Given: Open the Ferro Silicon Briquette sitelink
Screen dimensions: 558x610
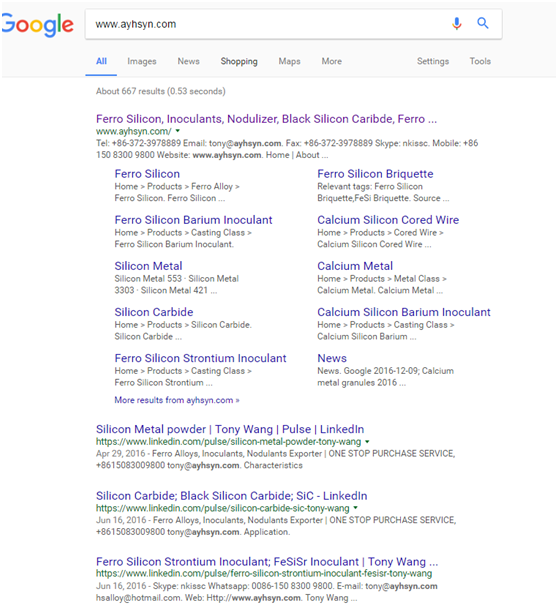Looking at the screenshot, I should pos(375,174).
